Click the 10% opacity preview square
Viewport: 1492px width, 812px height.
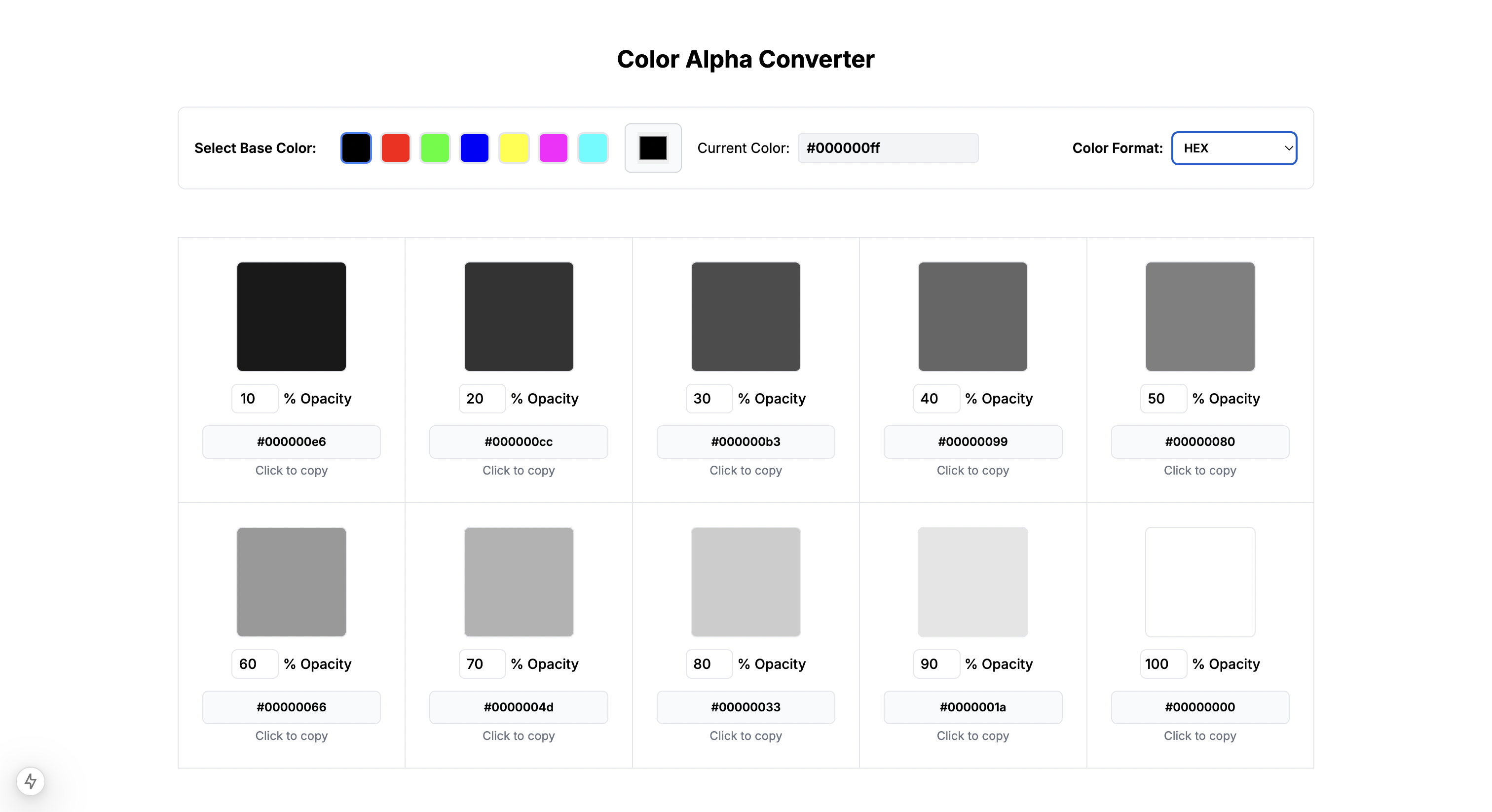pos(291,317)
